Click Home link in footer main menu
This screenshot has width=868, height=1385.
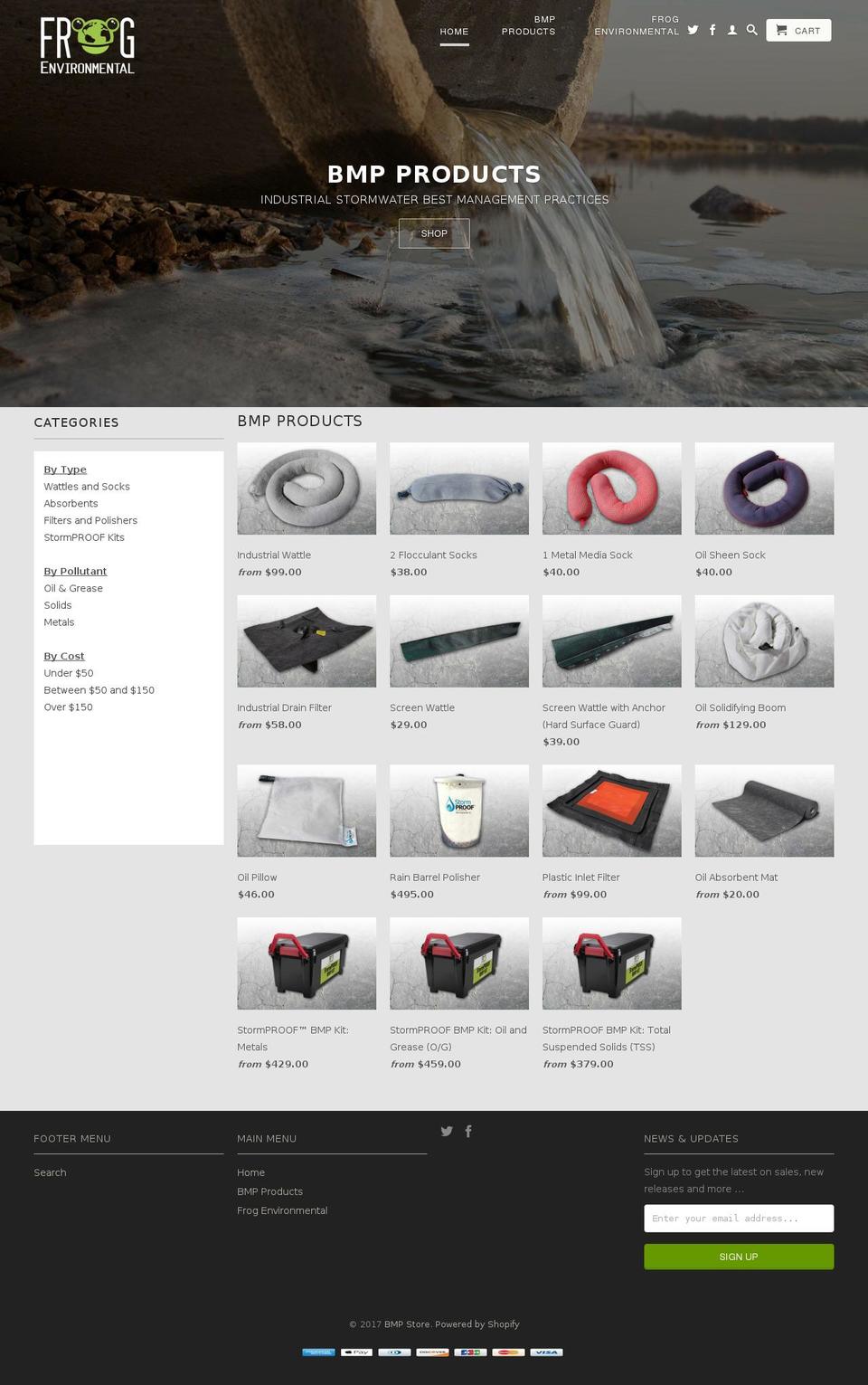tap(250, 1172)
